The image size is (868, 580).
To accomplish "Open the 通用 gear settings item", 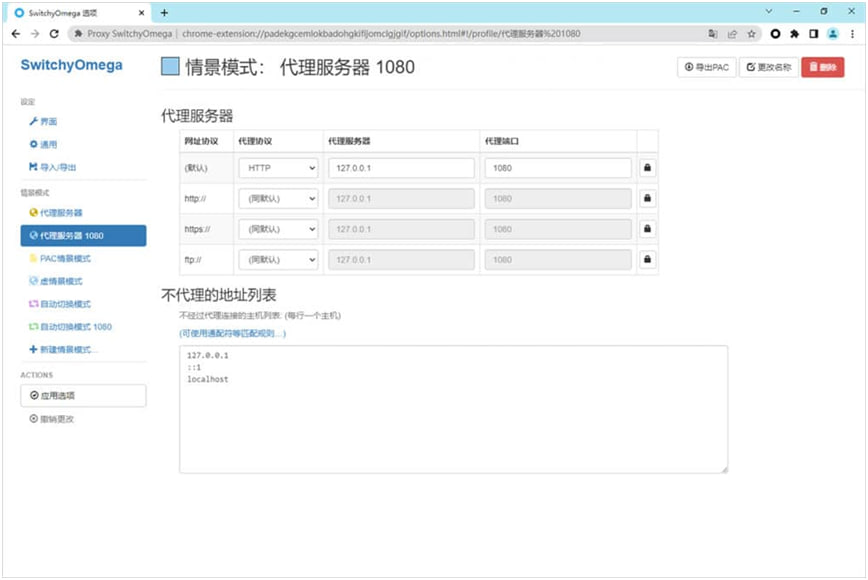I will tap(43, 144).
